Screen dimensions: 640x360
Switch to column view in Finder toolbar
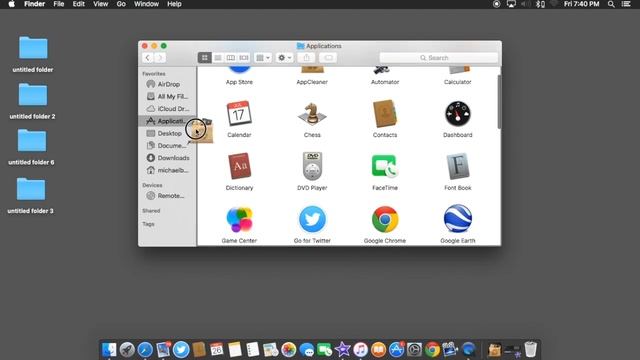pos(231,58)
